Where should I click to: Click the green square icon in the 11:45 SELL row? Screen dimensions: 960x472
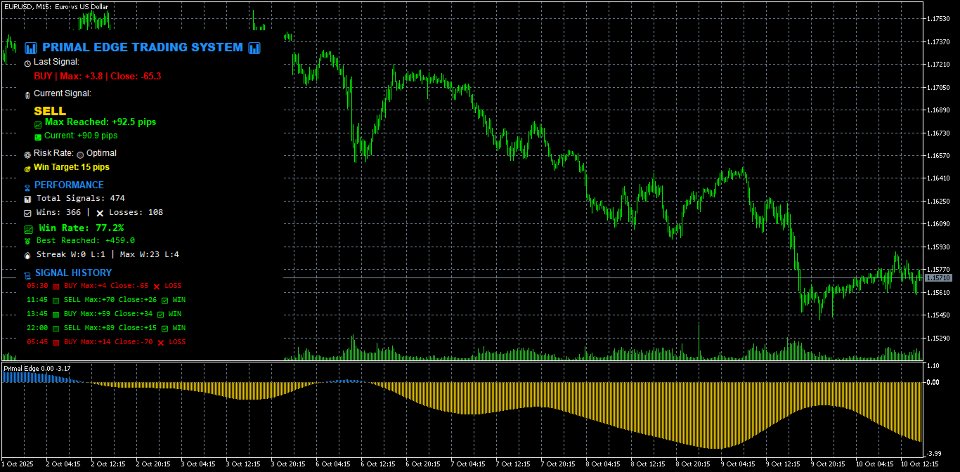(56, 301)
